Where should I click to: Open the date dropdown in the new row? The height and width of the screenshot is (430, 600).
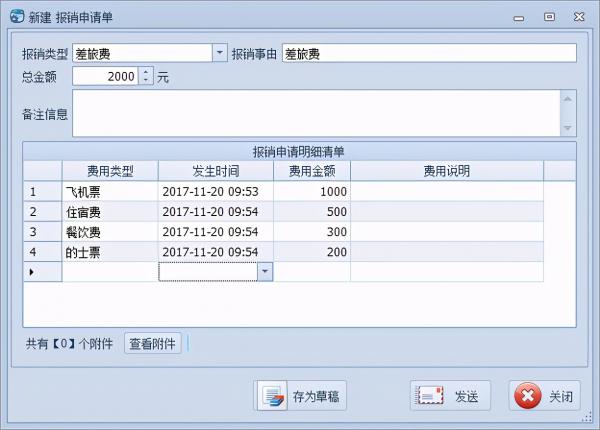[x=265, y=272]
